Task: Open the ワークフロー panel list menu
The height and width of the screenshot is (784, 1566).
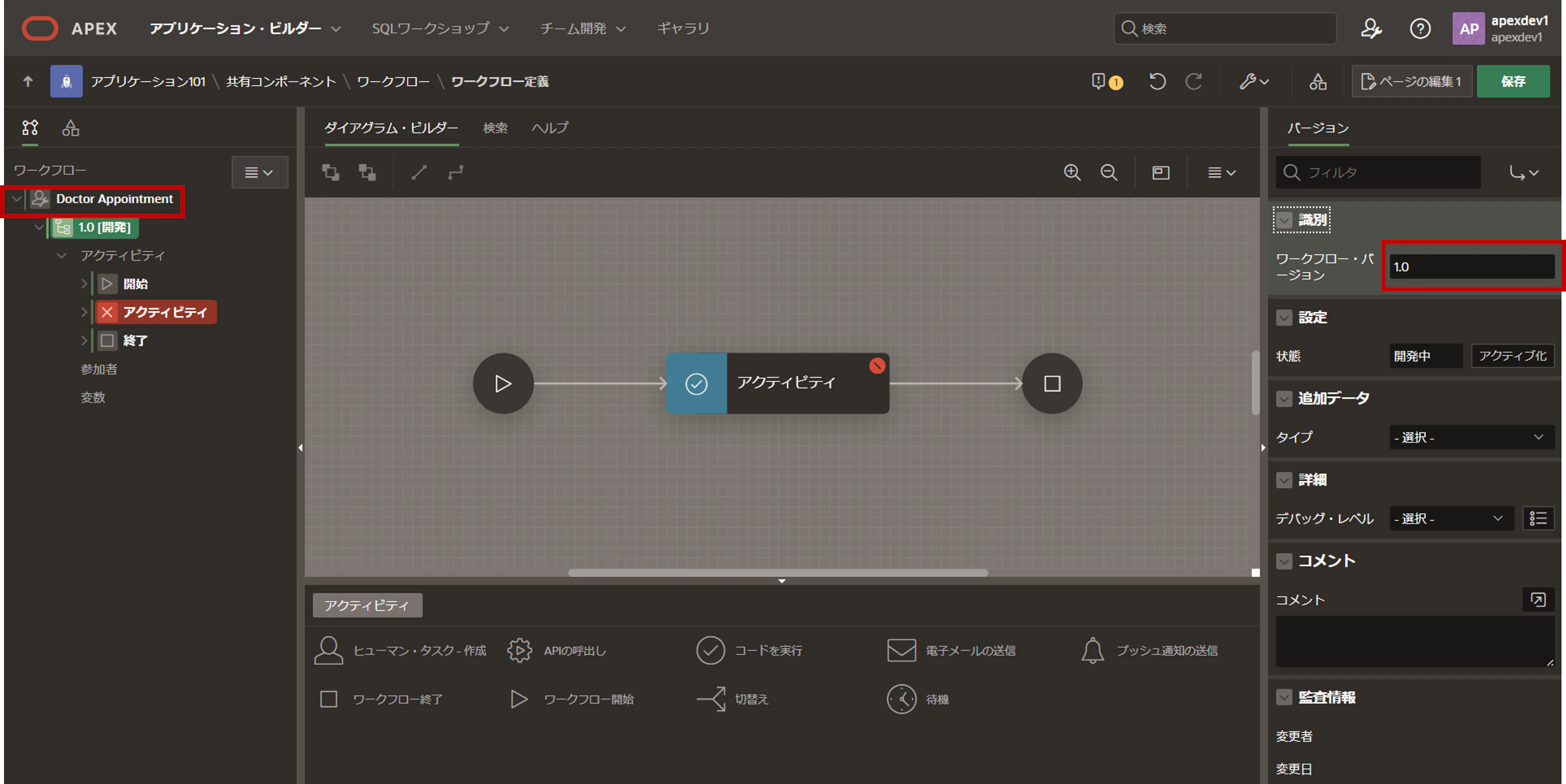Action: [260, 172]
